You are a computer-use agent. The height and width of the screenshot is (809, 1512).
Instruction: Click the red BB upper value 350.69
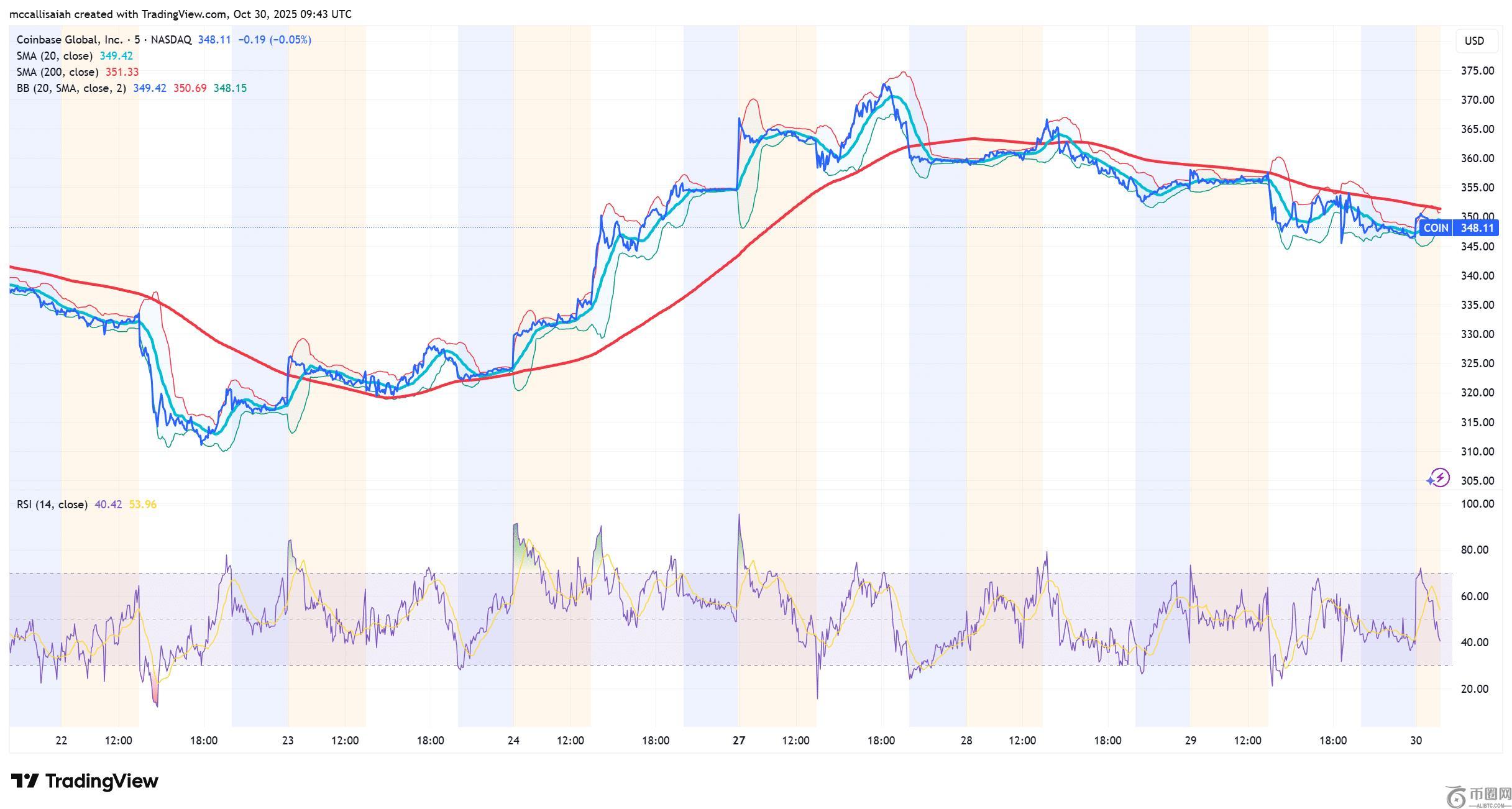[x=190, y=88]
